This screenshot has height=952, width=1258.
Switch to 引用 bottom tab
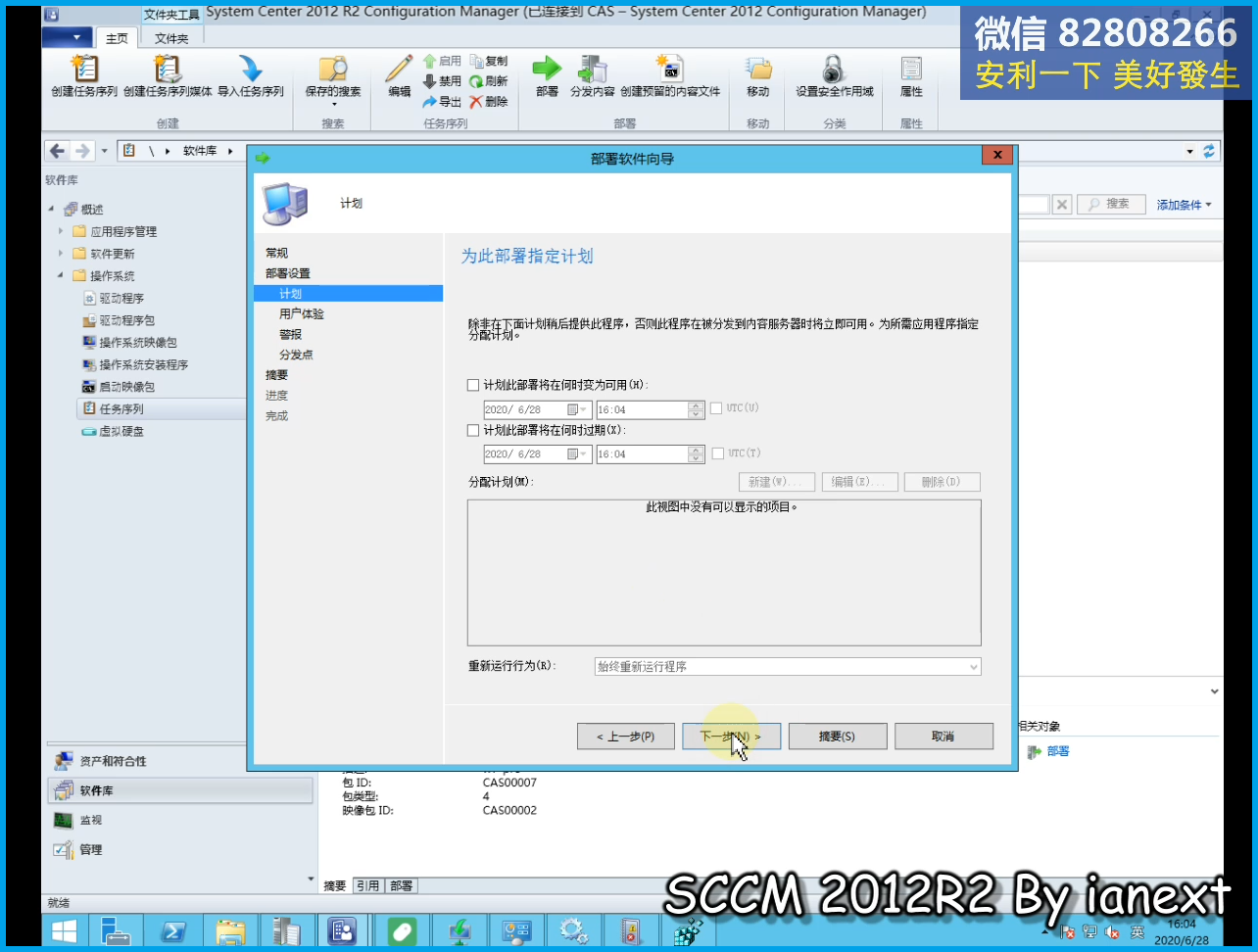[x=367, y=885]
